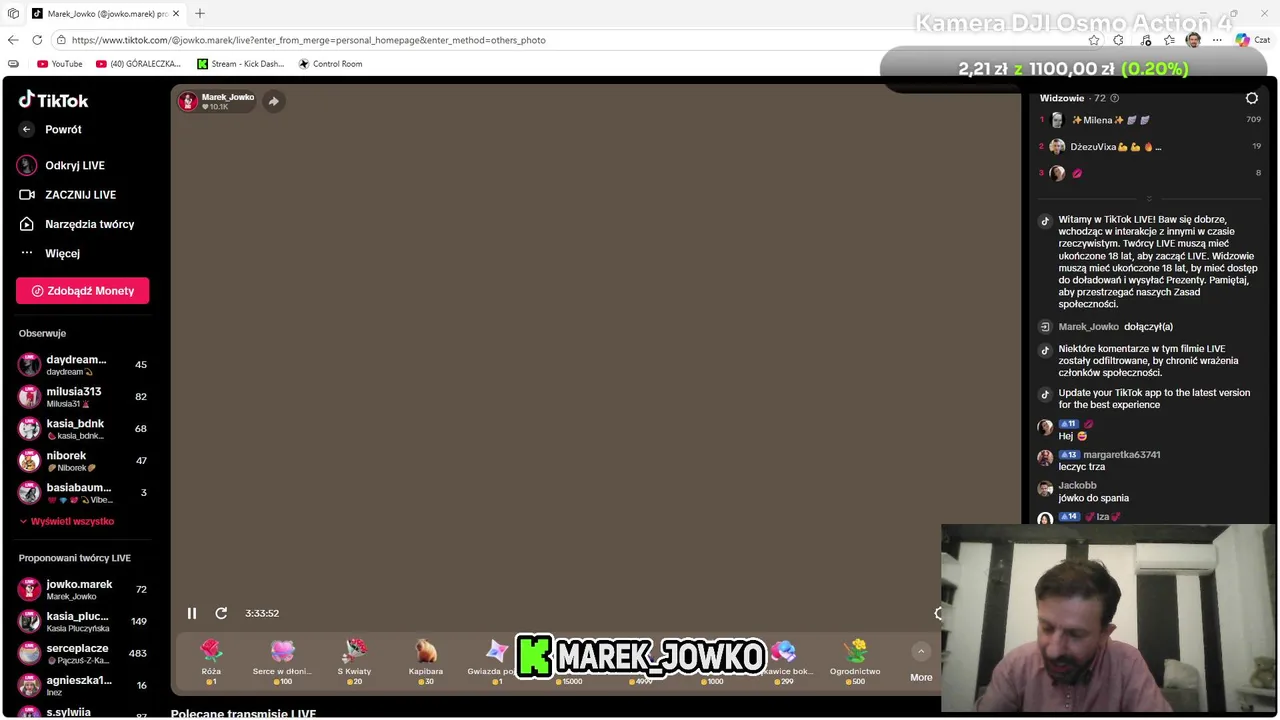Viewport: 1280px width, 720px height.
Task: Open browser extensions puzzle icon
Action: pos(1118,40)
